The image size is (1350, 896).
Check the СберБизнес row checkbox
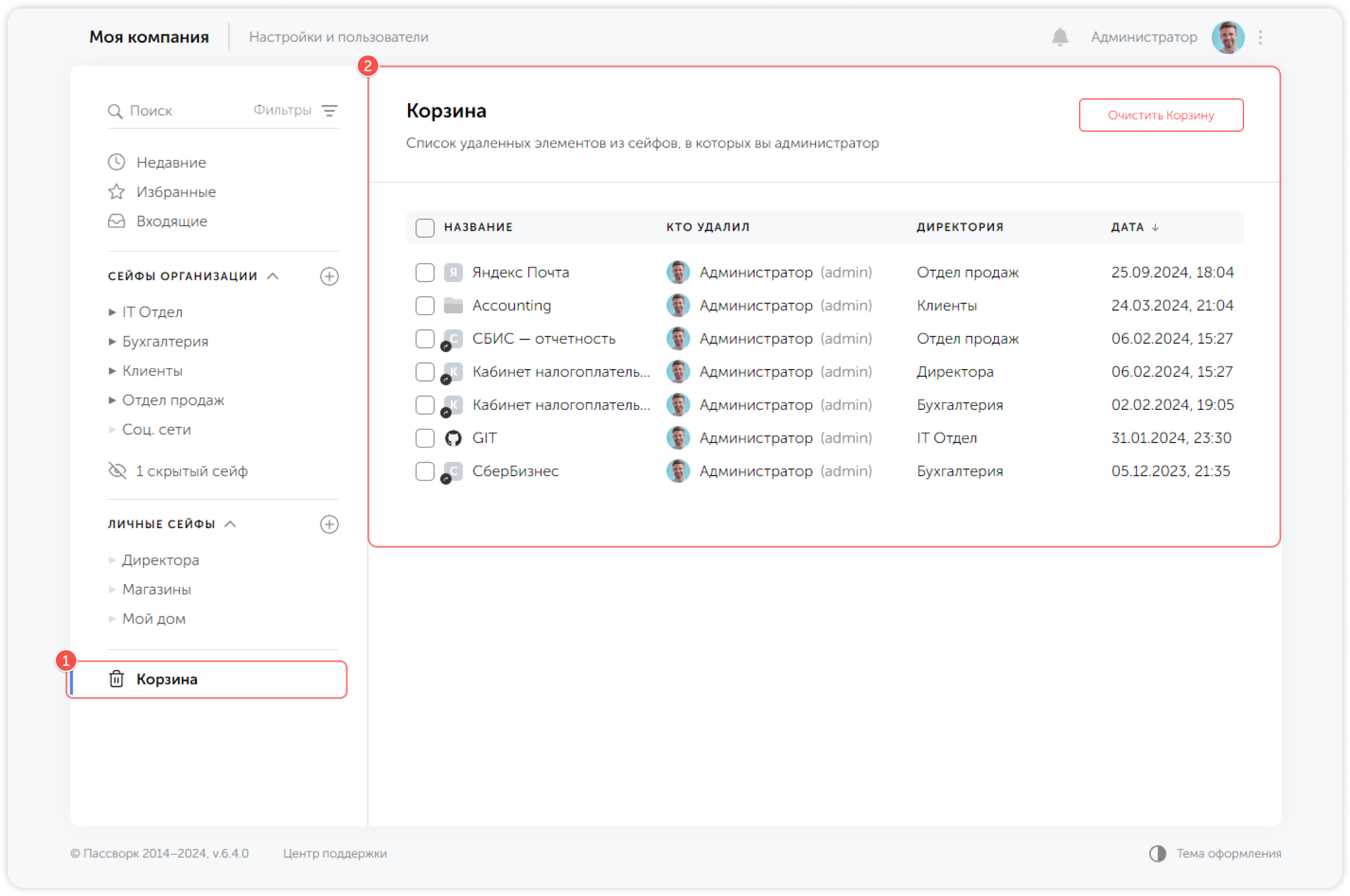point(425,472)
